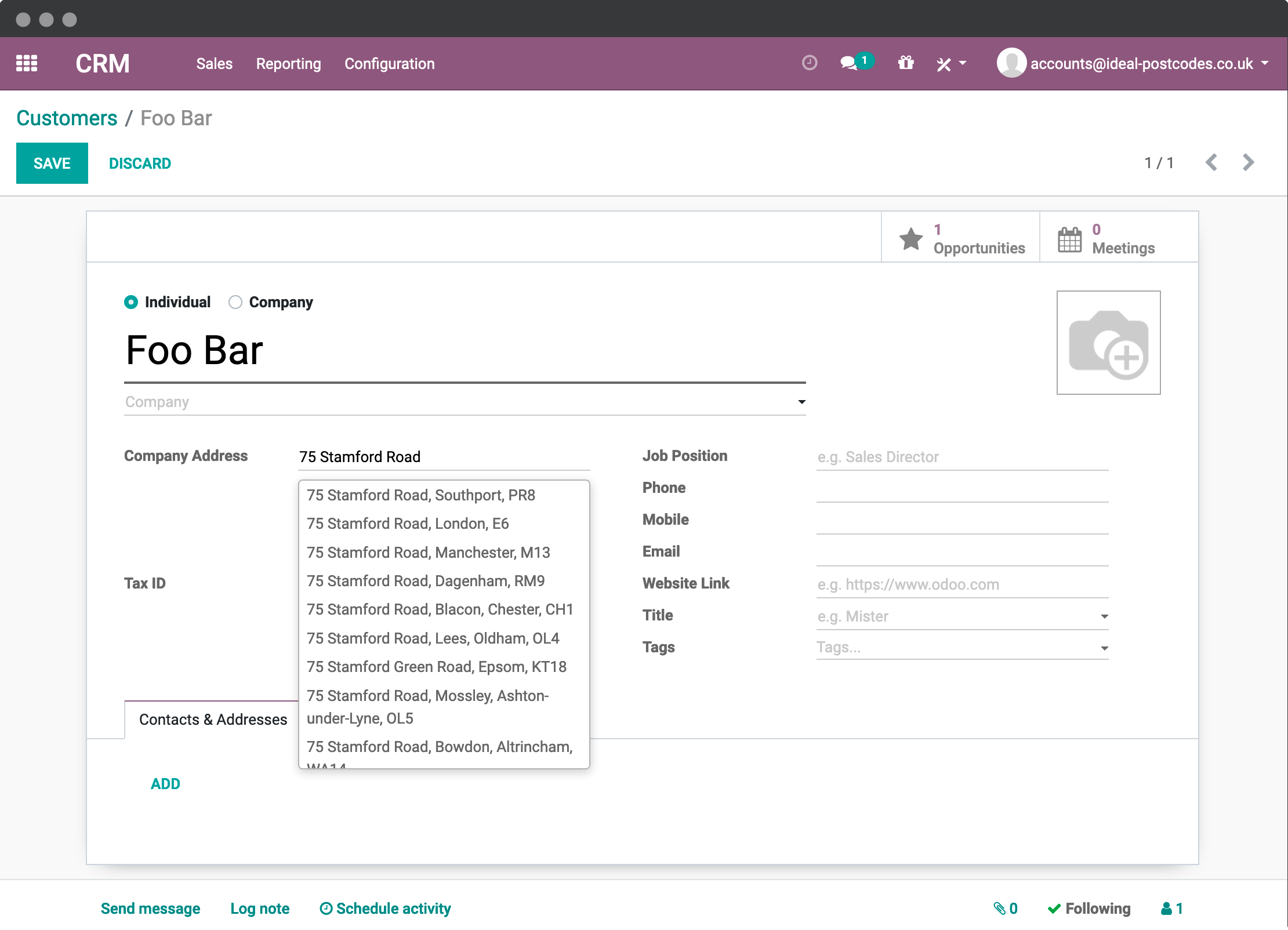Viewport: 1288px width, 930px height.
Task: Choose 75 Stamford Road, Lees, Oldham, OL4
Action: tap(444, 638)
